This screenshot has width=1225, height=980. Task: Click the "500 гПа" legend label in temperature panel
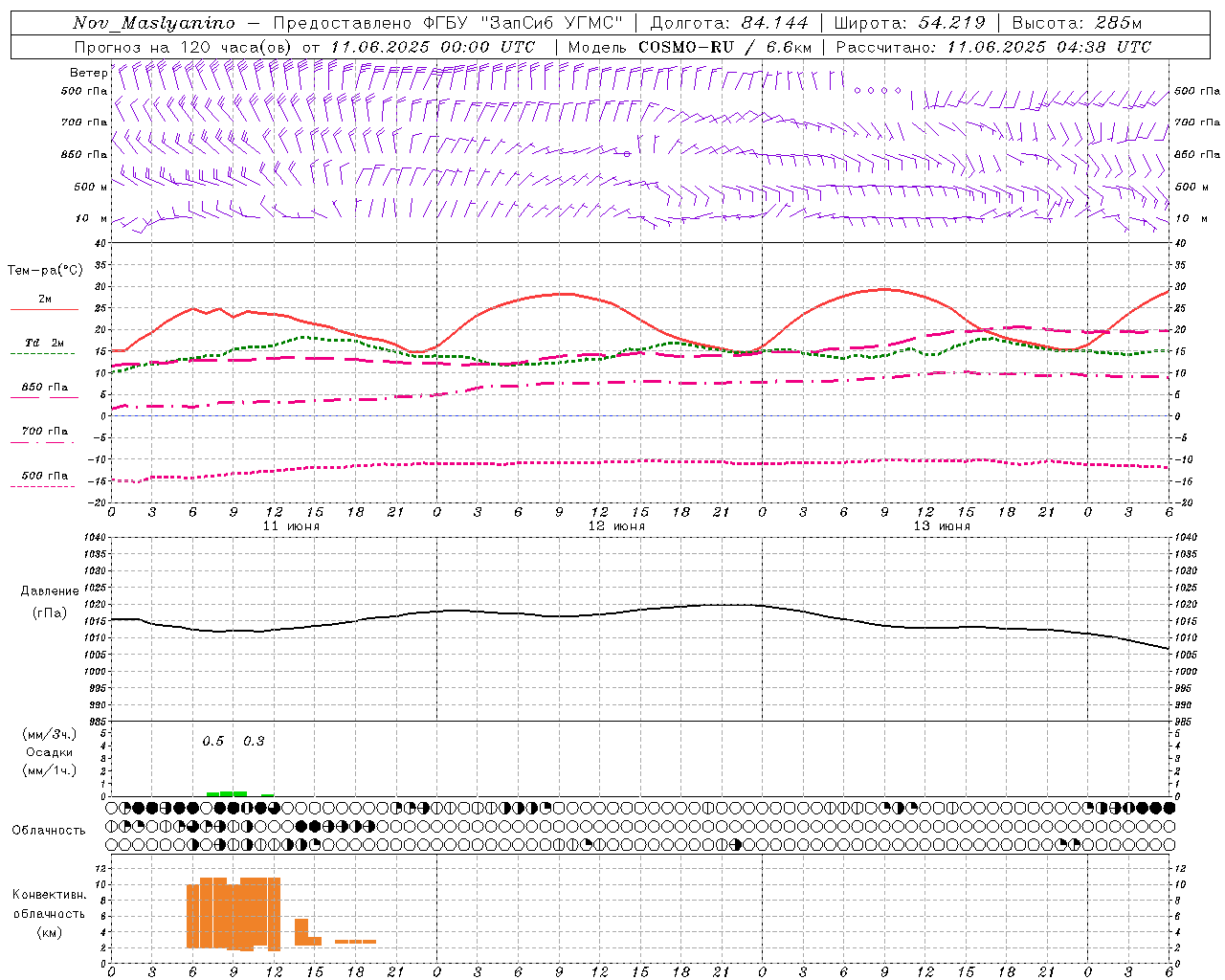(45, 476)
